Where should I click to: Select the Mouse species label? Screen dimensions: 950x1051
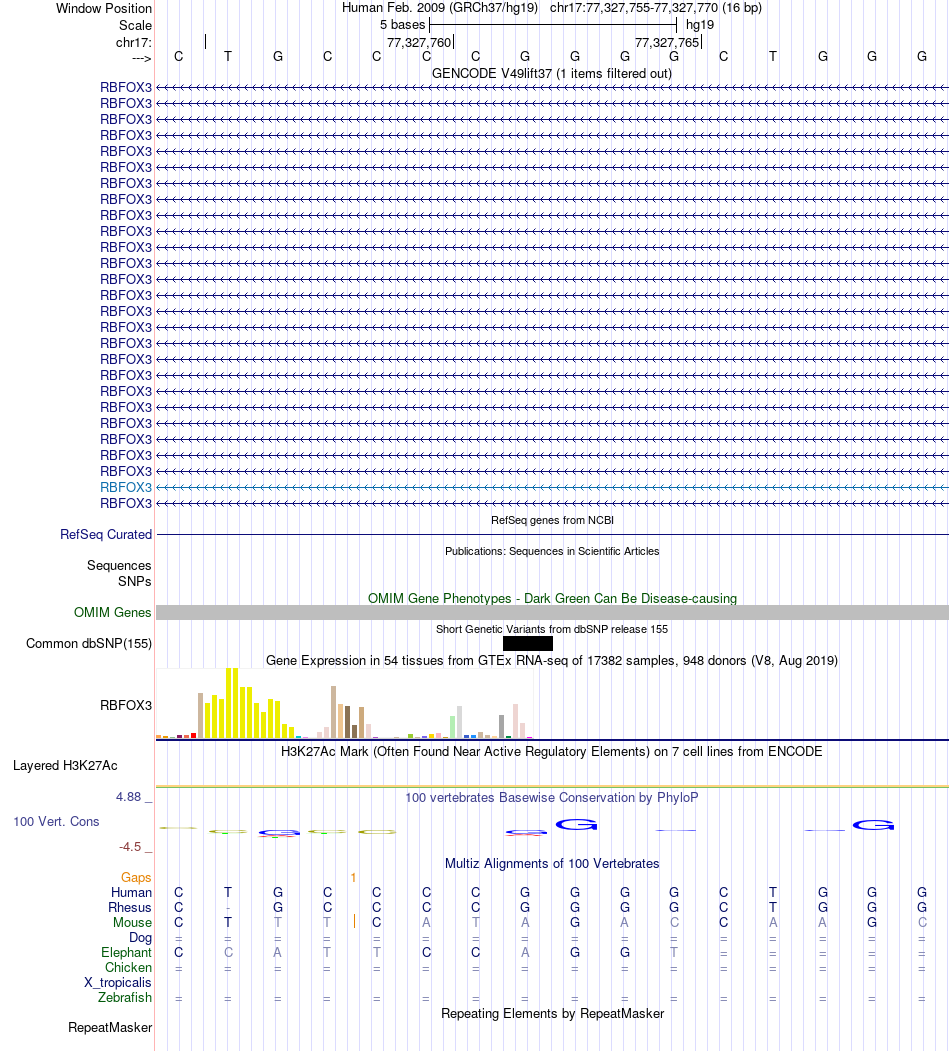click(132, 922)
